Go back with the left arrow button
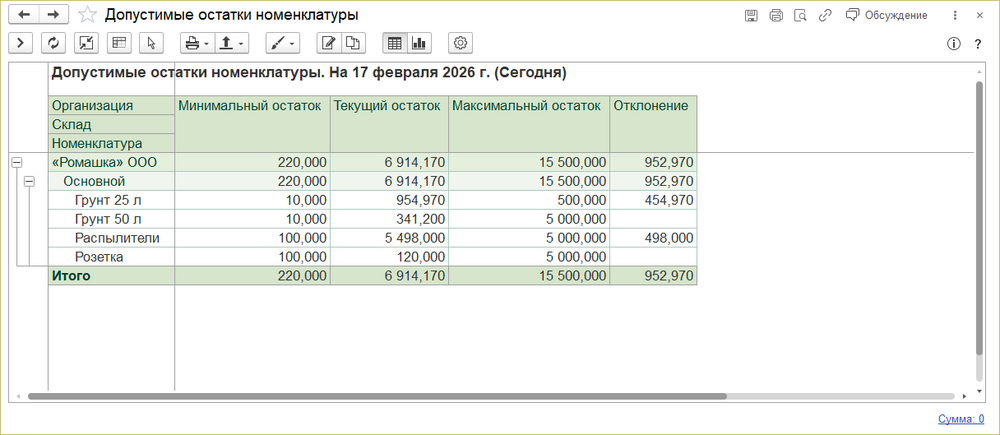Image resolution: width=1000 pixels, height=435 pixels. point(24,15)
